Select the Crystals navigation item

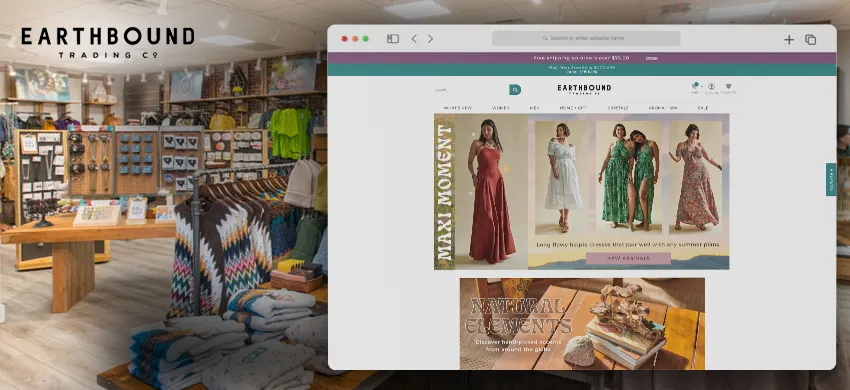tap(618, 108)
